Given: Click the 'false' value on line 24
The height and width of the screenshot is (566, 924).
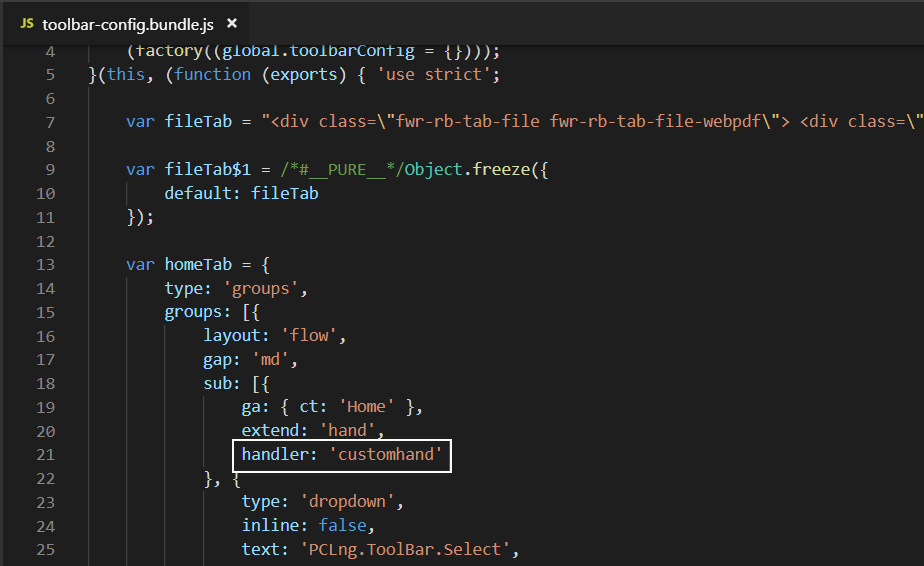Looking at the screenshot, I should pos(342,525).
